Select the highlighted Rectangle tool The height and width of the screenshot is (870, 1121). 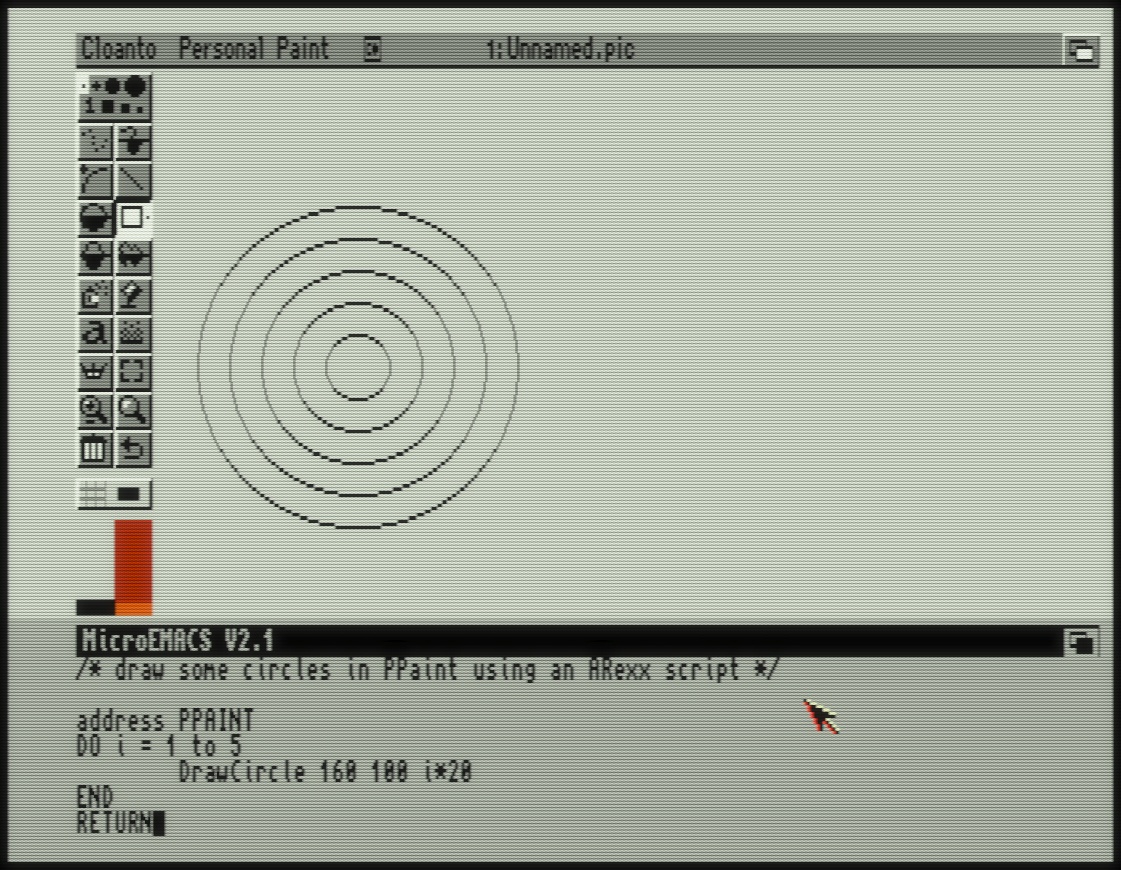pyautogui.click(x=133, y=218)
